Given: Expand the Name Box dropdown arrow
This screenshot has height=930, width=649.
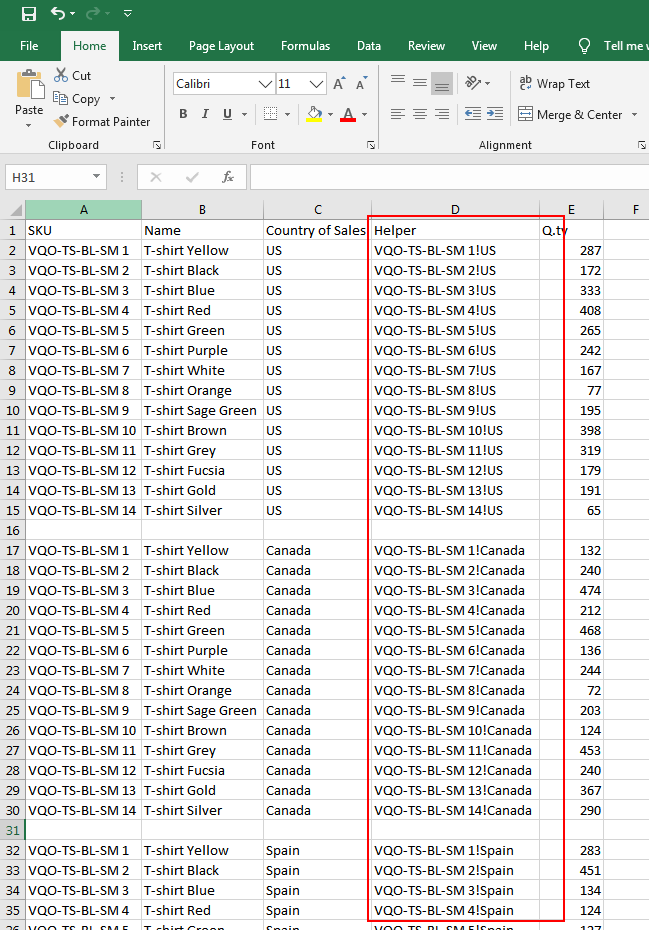Looking at the screenshot, I should click(96, 177).
